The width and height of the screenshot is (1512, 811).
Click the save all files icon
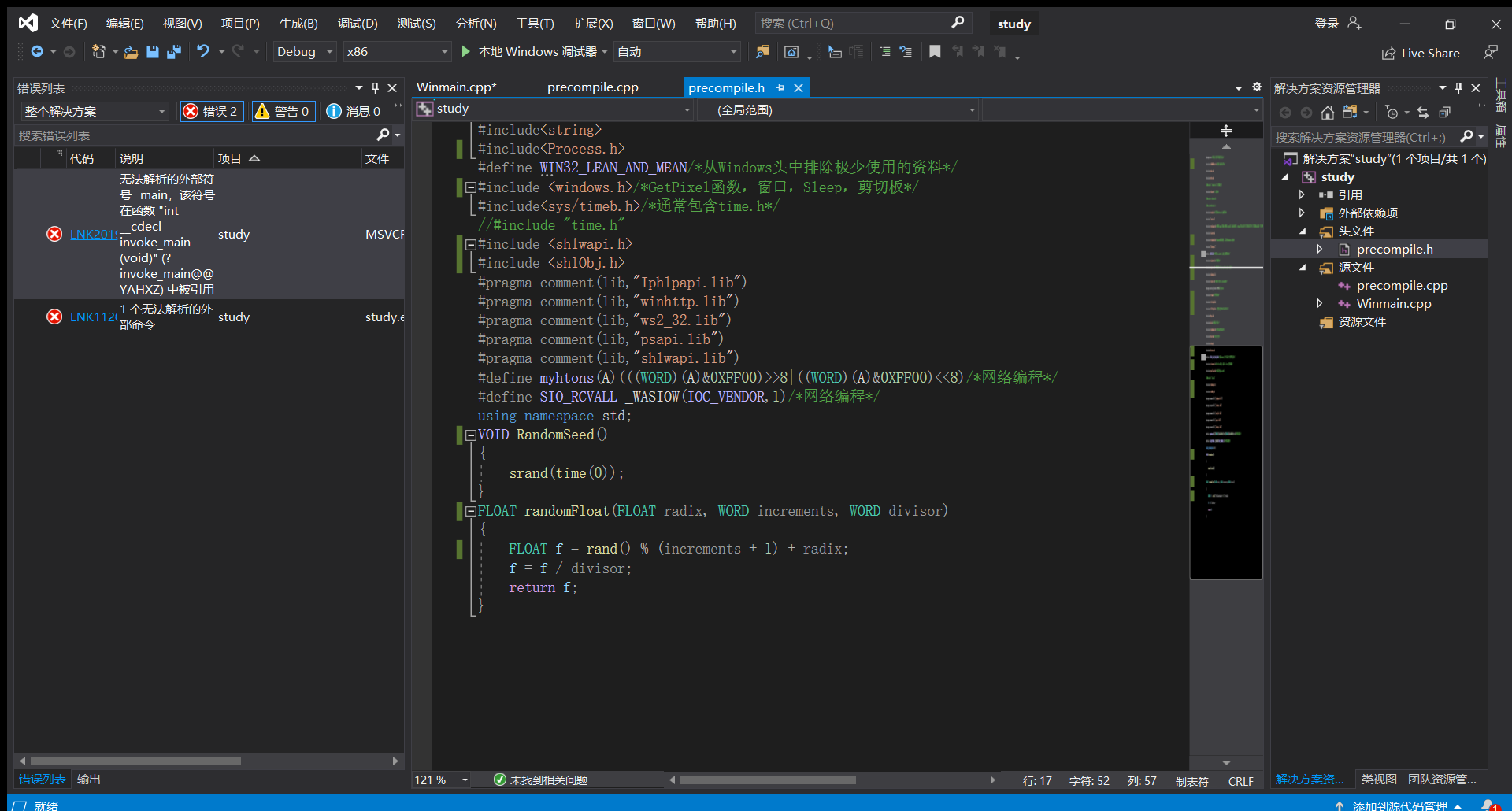(174, 52)
